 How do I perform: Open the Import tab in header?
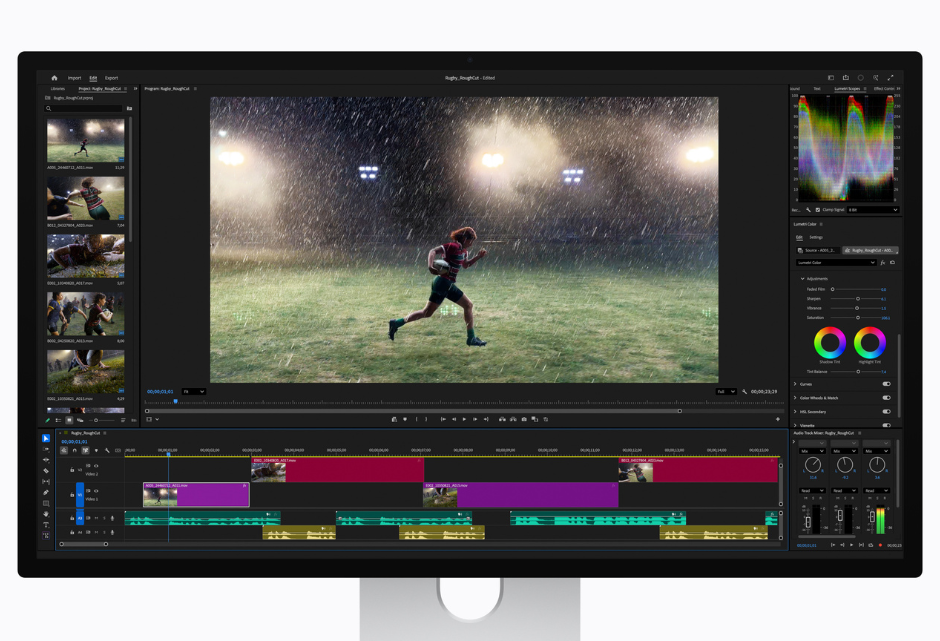click(x=74, y=78)
